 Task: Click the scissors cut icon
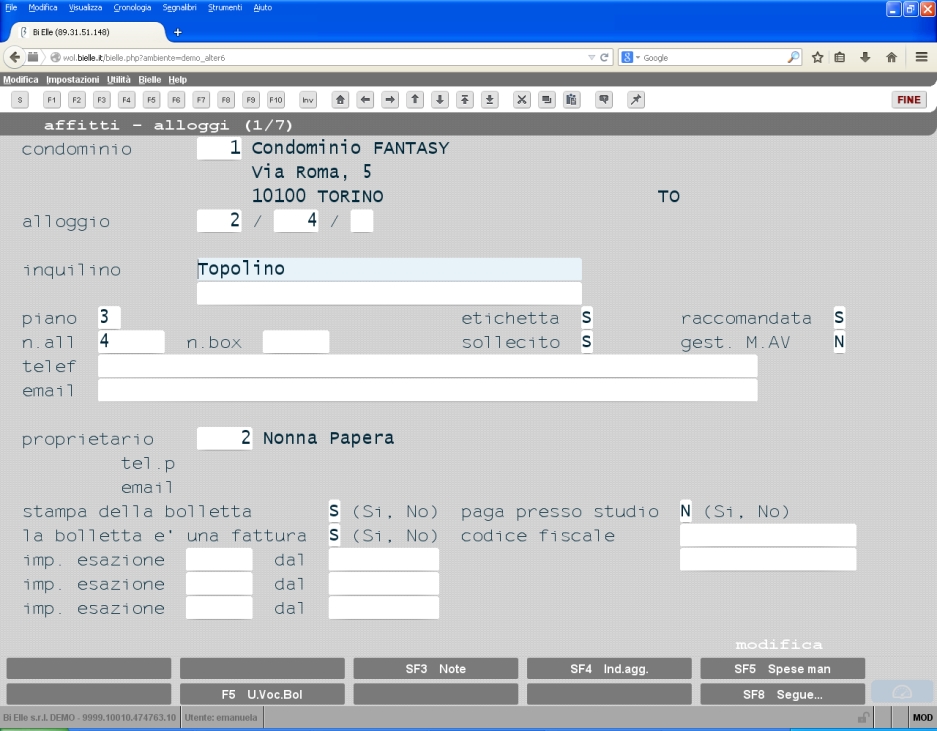[522, 100]
